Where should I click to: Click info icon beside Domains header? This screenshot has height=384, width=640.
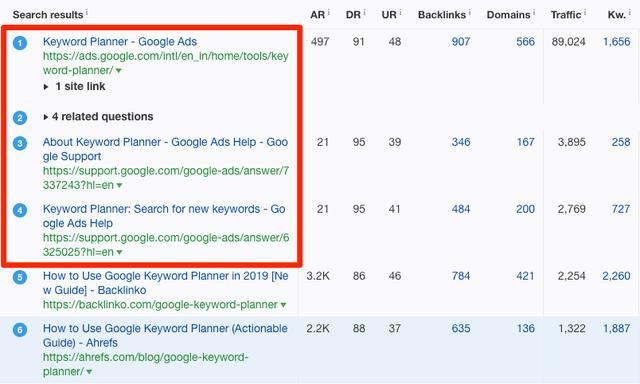(534, 13)
